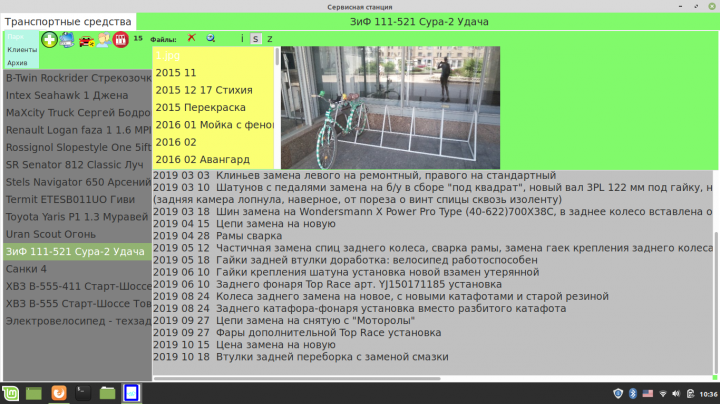Click log line '2019 03 18 Шин замена'
The image size is (720, 404).
click(x=433, y=212)
